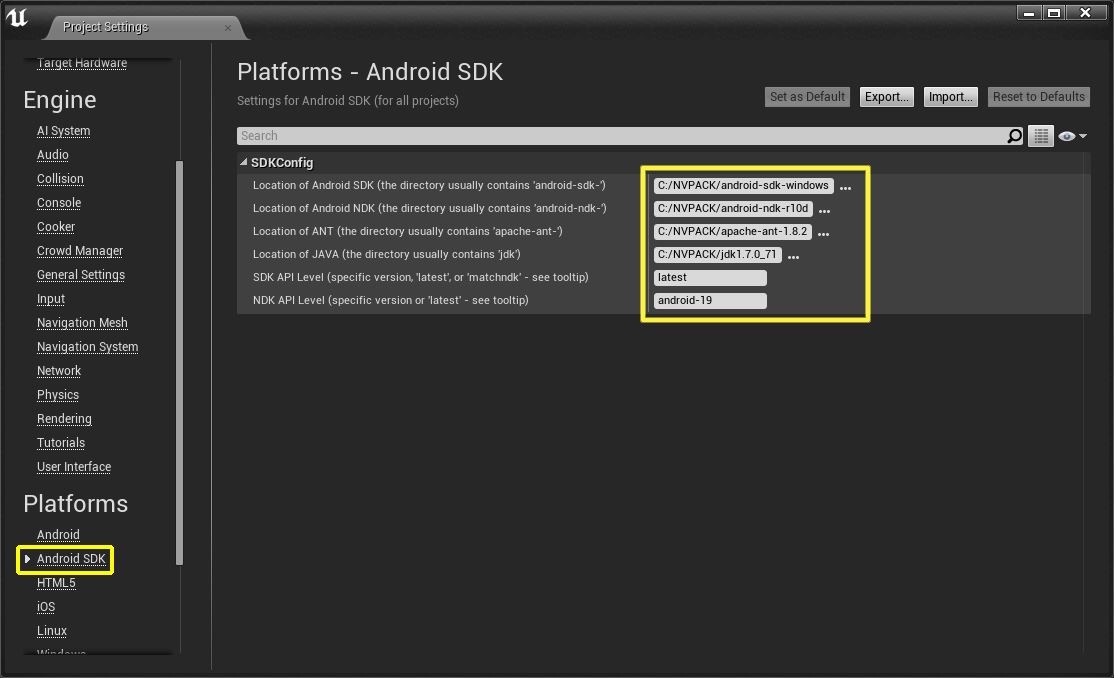Open Rendering settings
The height and width of the screenshot is (678, 1114).
coord(64,419)
